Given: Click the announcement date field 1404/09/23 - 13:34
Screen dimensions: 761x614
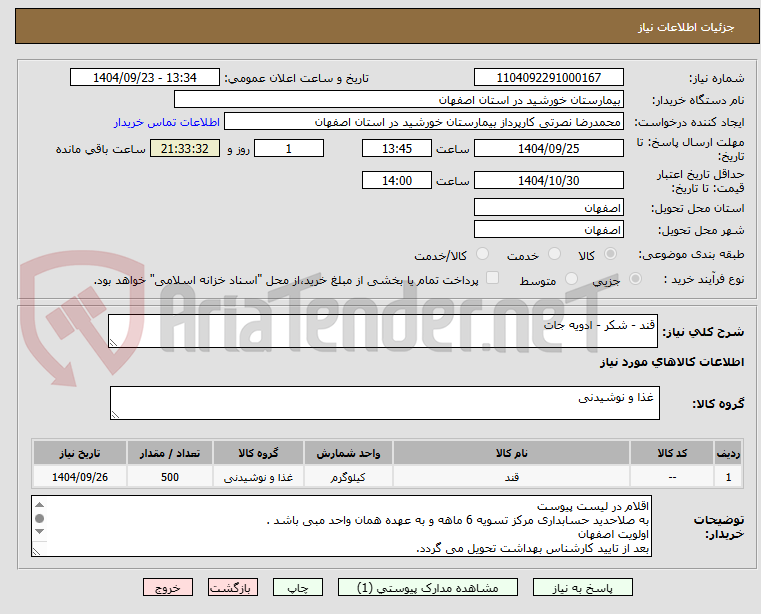Looking at the screenshot, I should tap(145, 78).
